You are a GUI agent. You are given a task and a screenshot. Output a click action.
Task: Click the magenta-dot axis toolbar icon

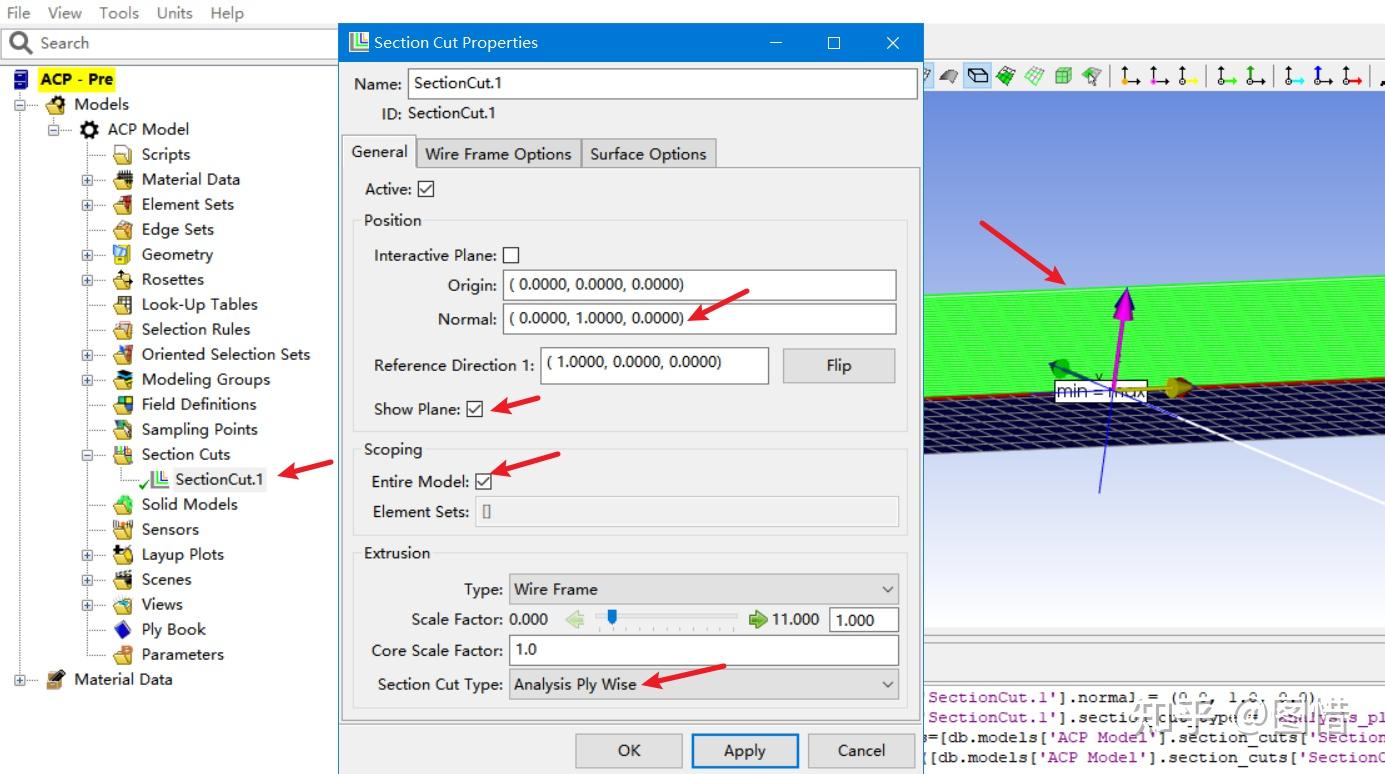(x=1159, y=75)
